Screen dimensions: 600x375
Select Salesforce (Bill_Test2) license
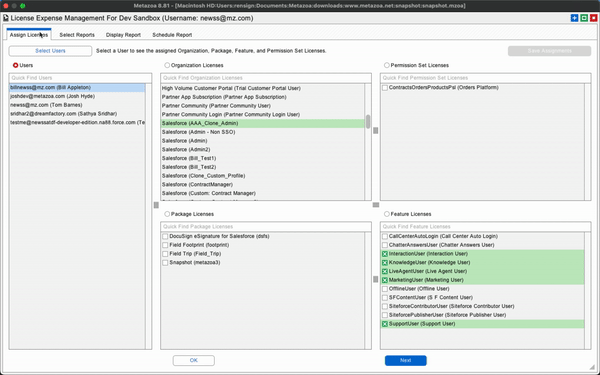point(263,167)
